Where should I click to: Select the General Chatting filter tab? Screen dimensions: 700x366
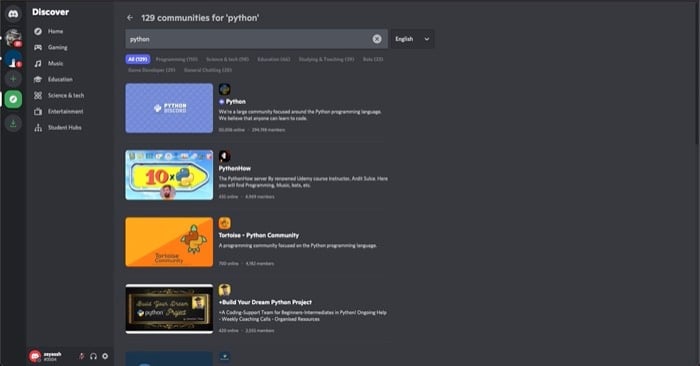coord(208,70)
